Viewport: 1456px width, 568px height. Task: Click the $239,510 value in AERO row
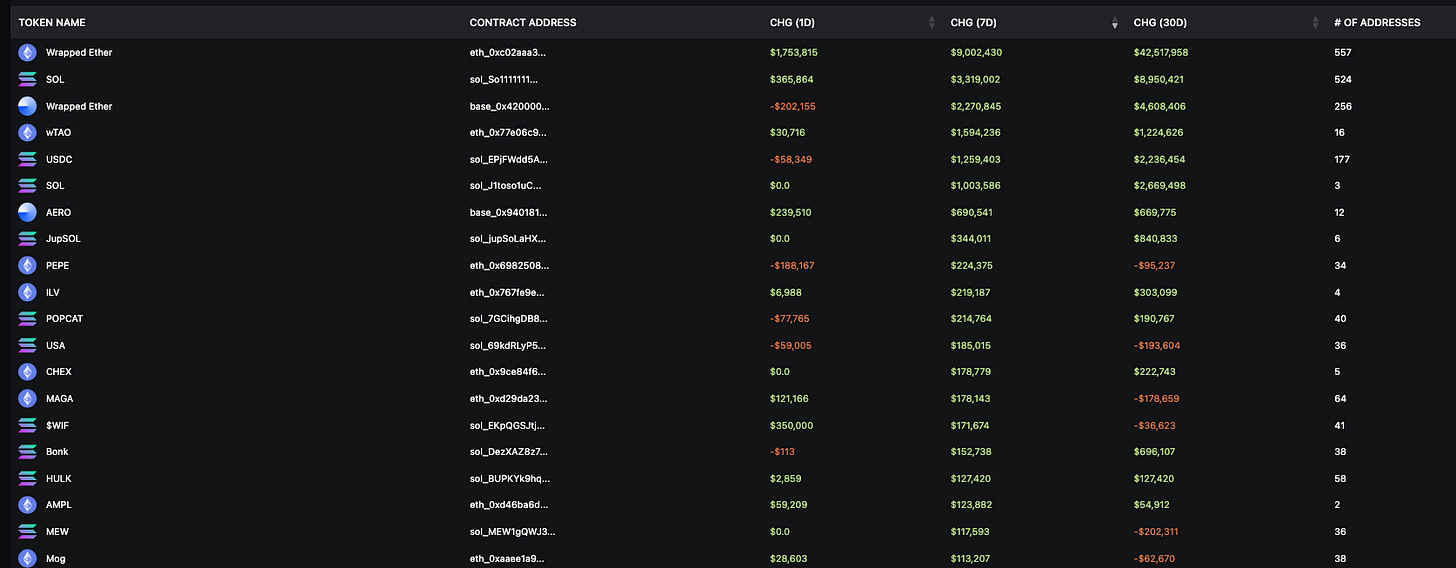[x=790, y=212]
